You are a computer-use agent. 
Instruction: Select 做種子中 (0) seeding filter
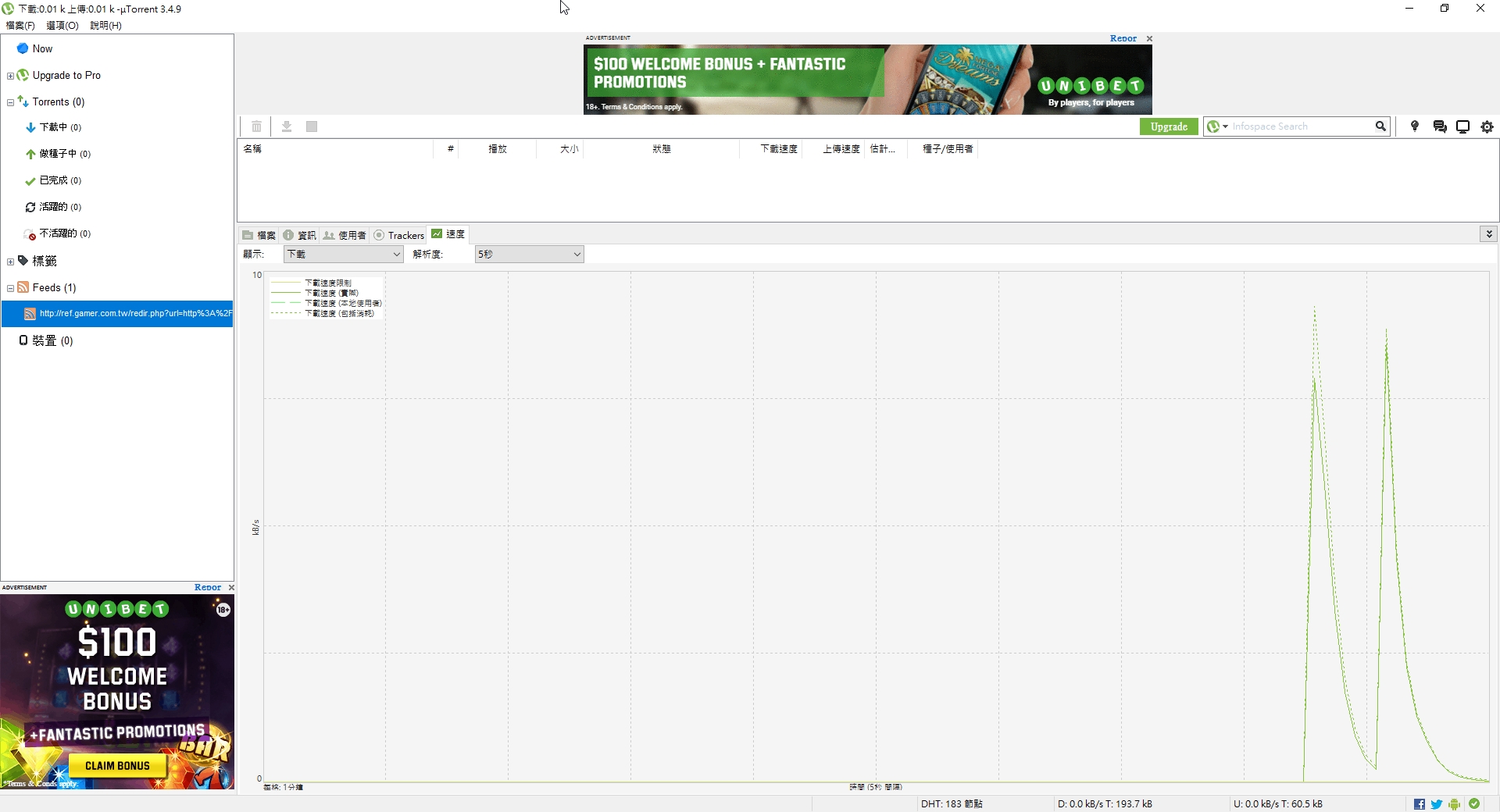pyautogui.click(x=65, y=154)
